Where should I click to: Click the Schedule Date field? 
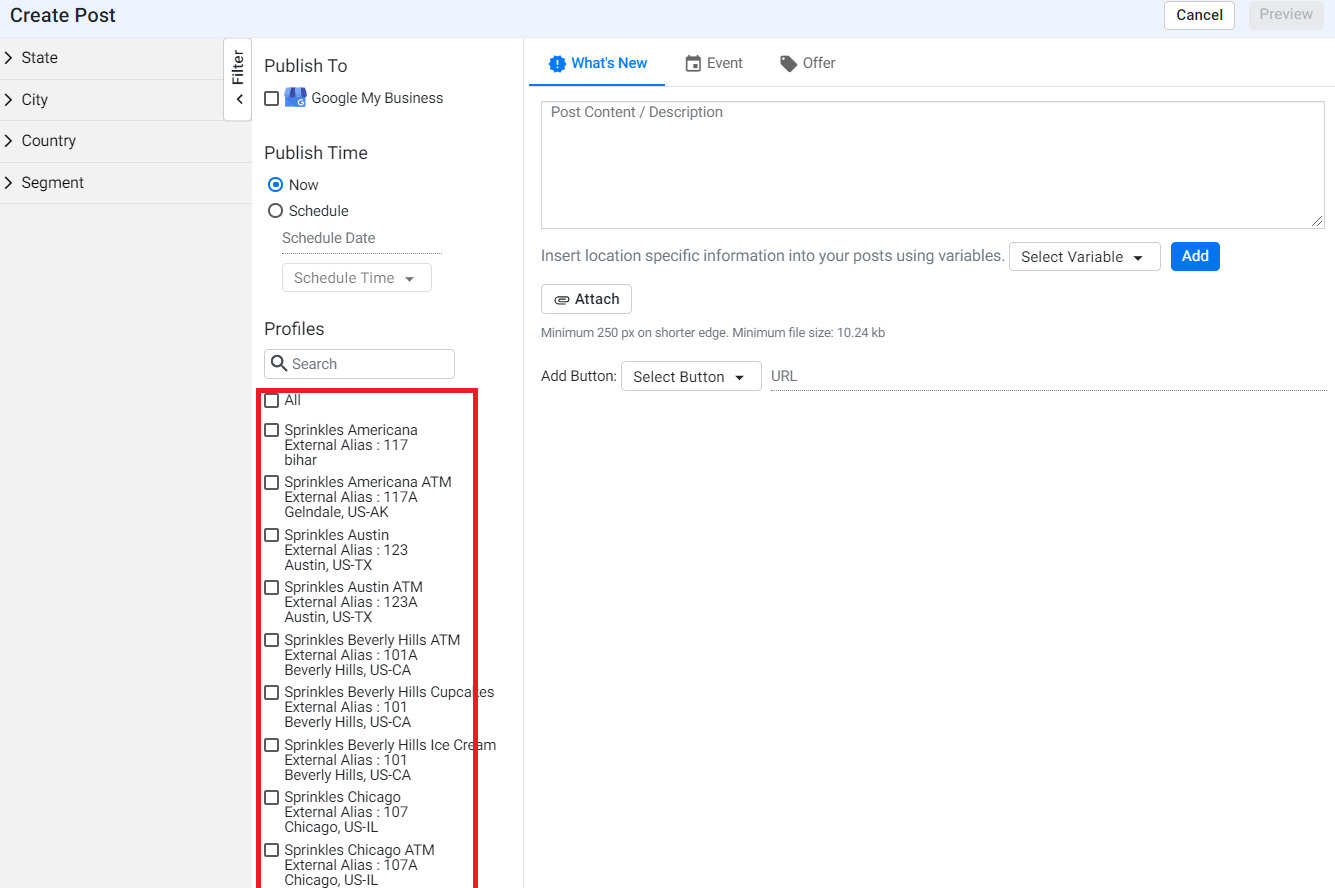point(361,239)
